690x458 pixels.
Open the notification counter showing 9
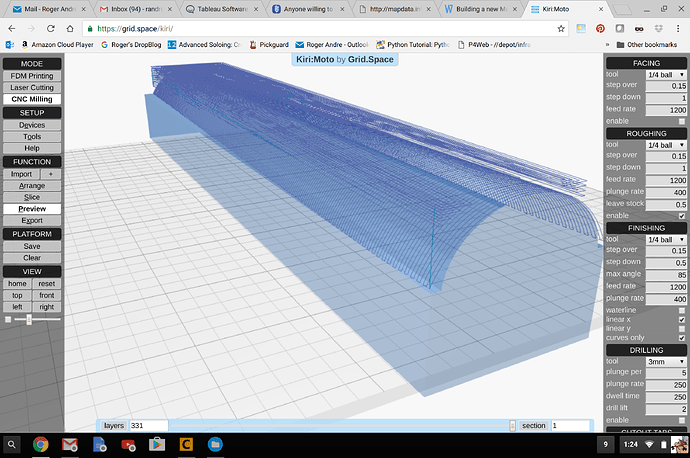(x=606, y=444)
